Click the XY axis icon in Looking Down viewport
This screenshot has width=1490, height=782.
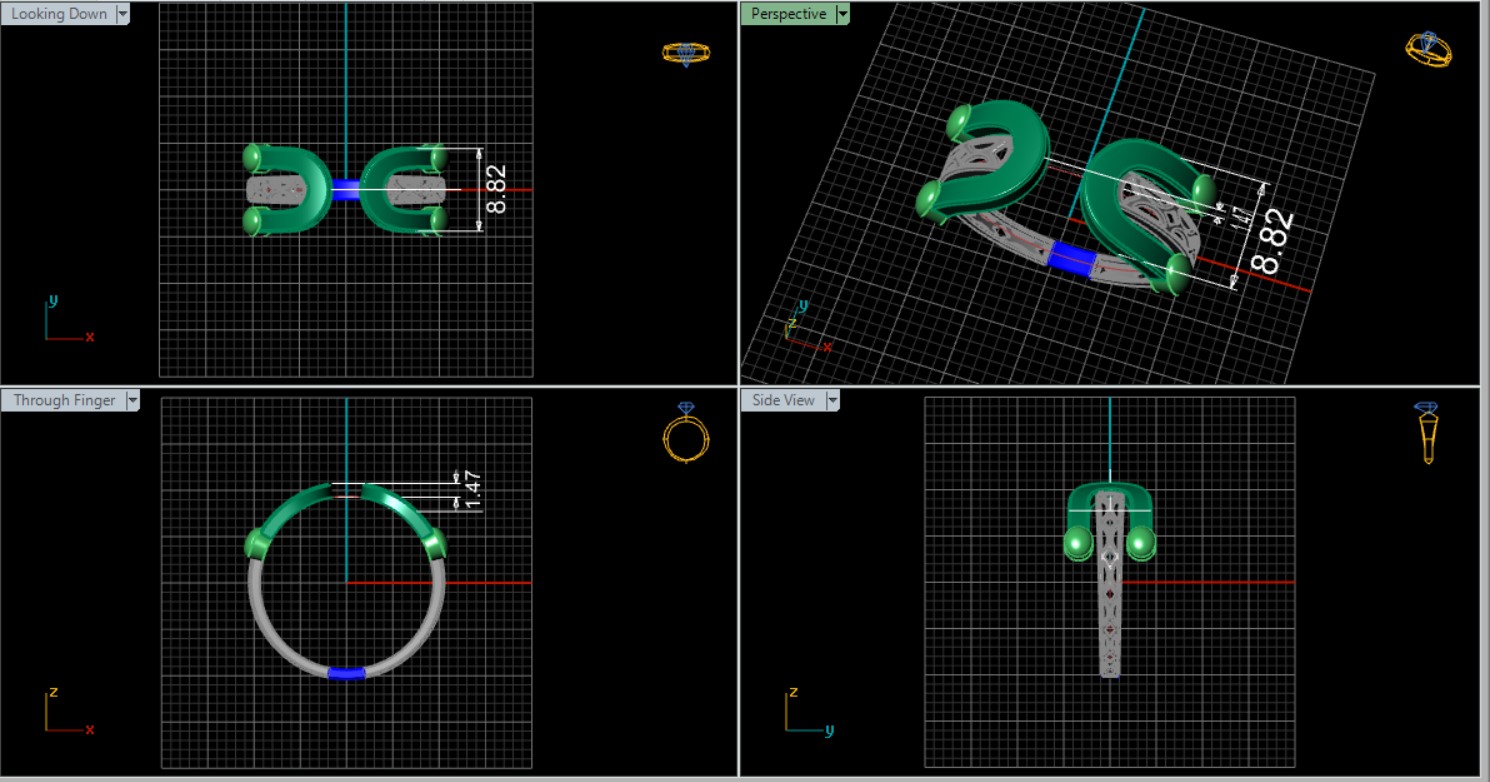coord(67,321)
